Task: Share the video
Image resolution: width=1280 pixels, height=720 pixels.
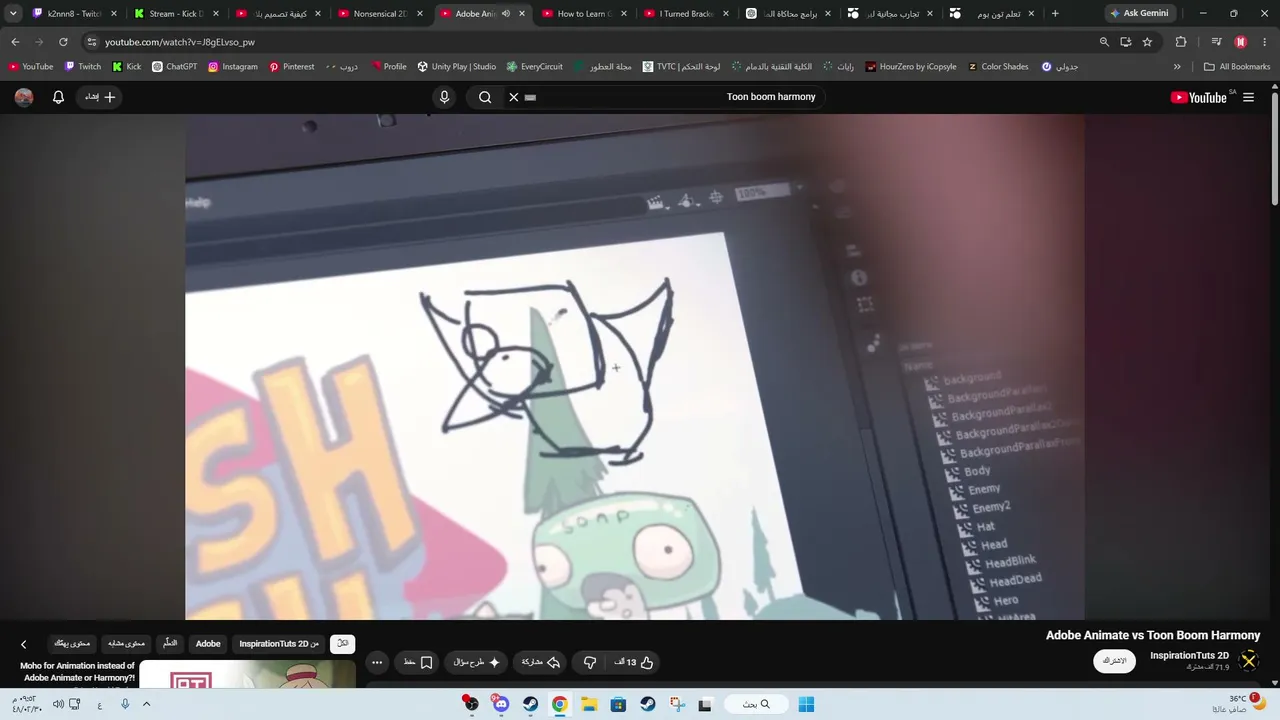Action: click(540, 662)
